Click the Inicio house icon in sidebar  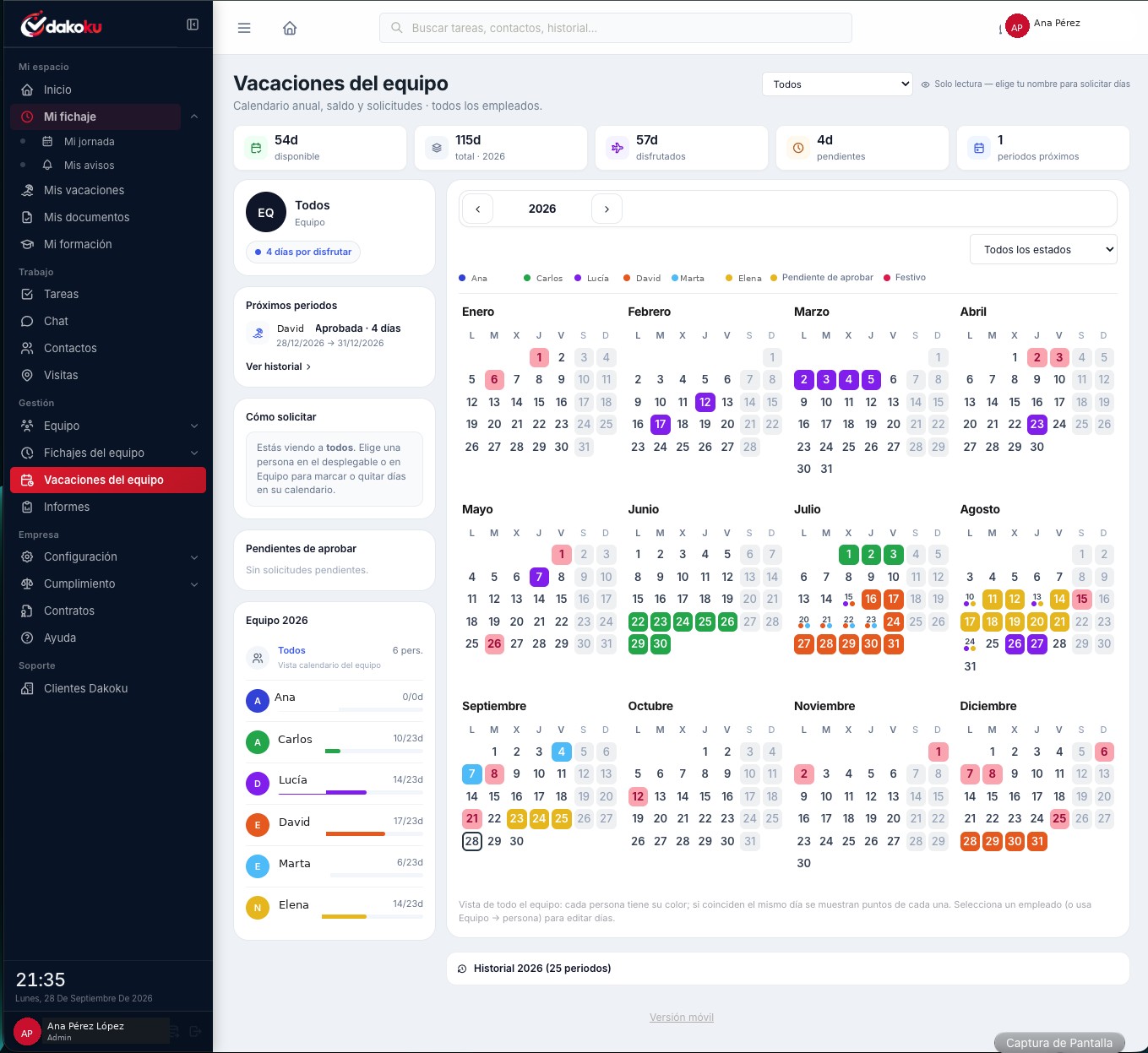click(27, 90)
